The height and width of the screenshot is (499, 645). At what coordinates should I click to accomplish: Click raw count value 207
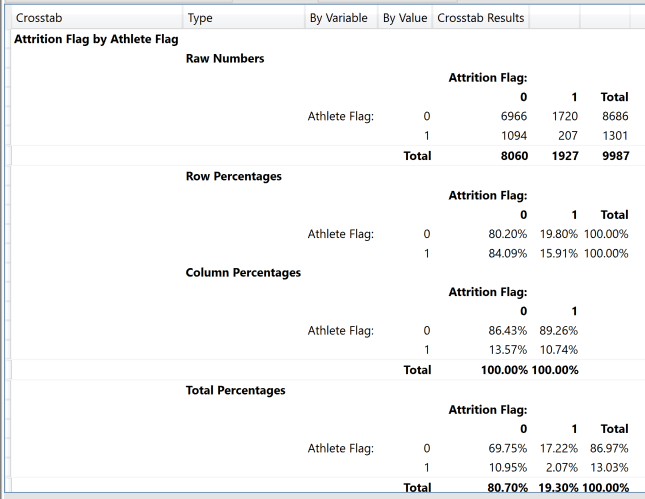pos(568,135)
